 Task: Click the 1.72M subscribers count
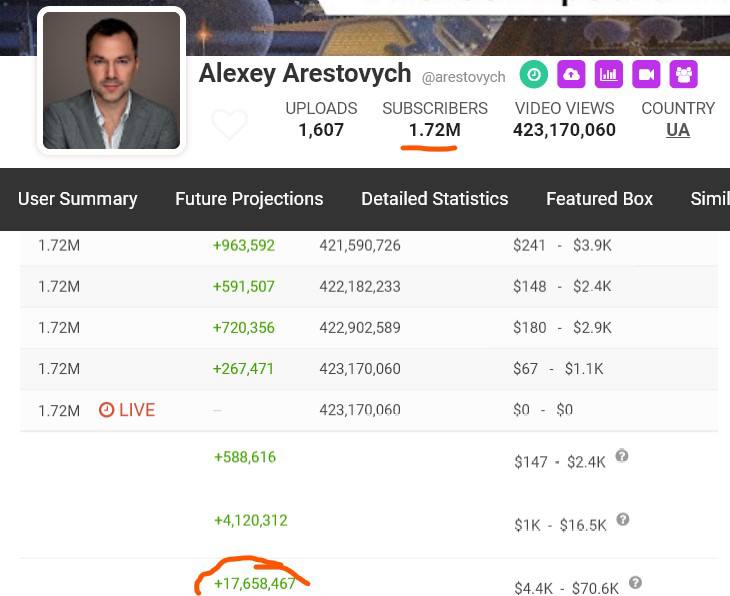434,130
